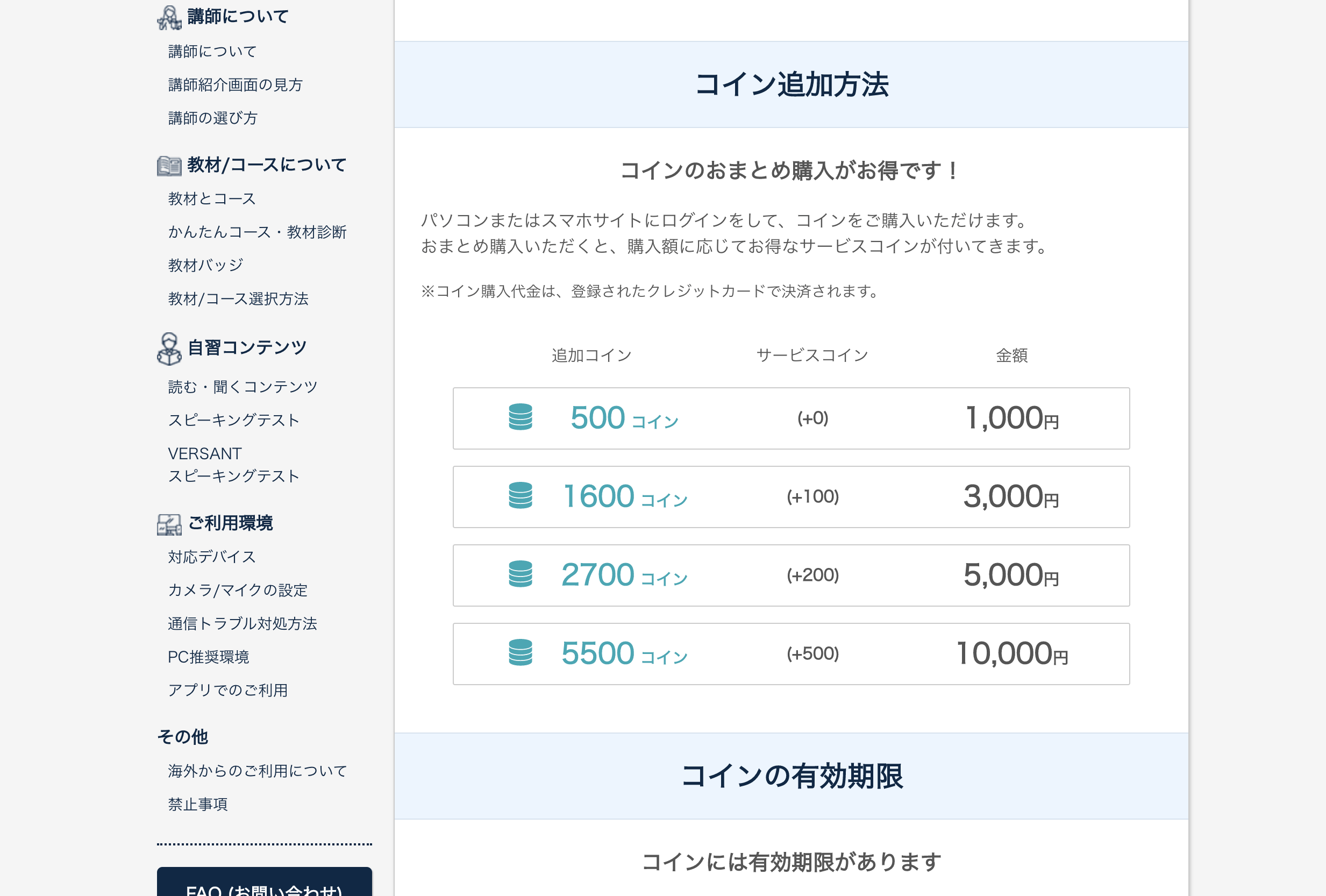This screenshot has width=1326, height=896.
Task: Select the 500 コイン amount text
Action: tap(624, 418)
